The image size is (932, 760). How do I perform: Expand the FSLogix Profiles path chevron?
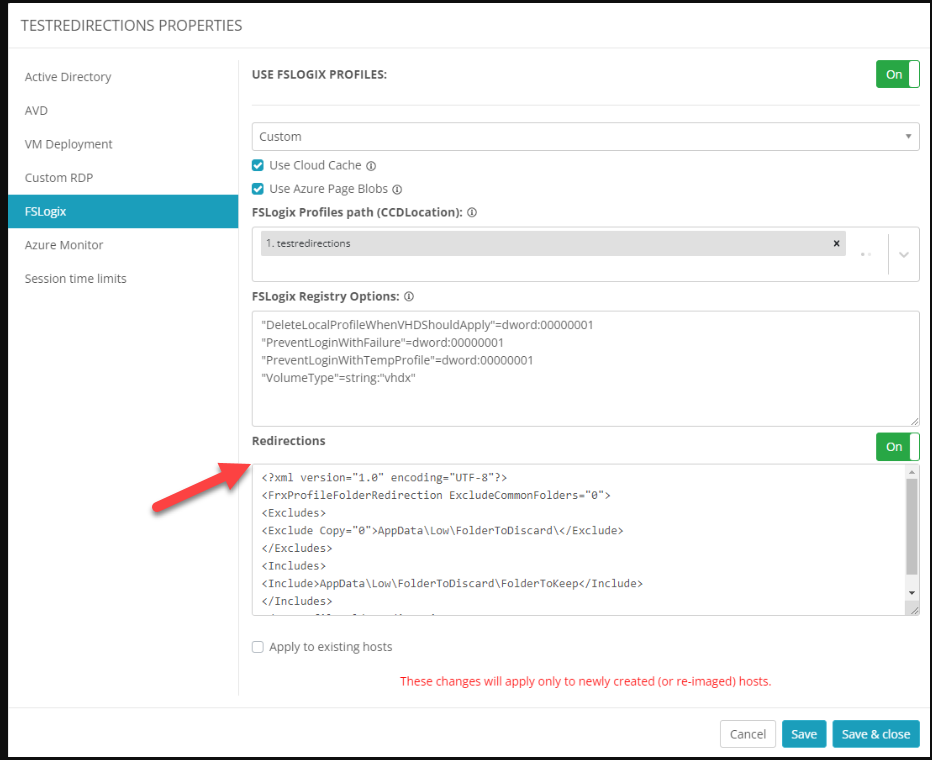pos(903,255)
